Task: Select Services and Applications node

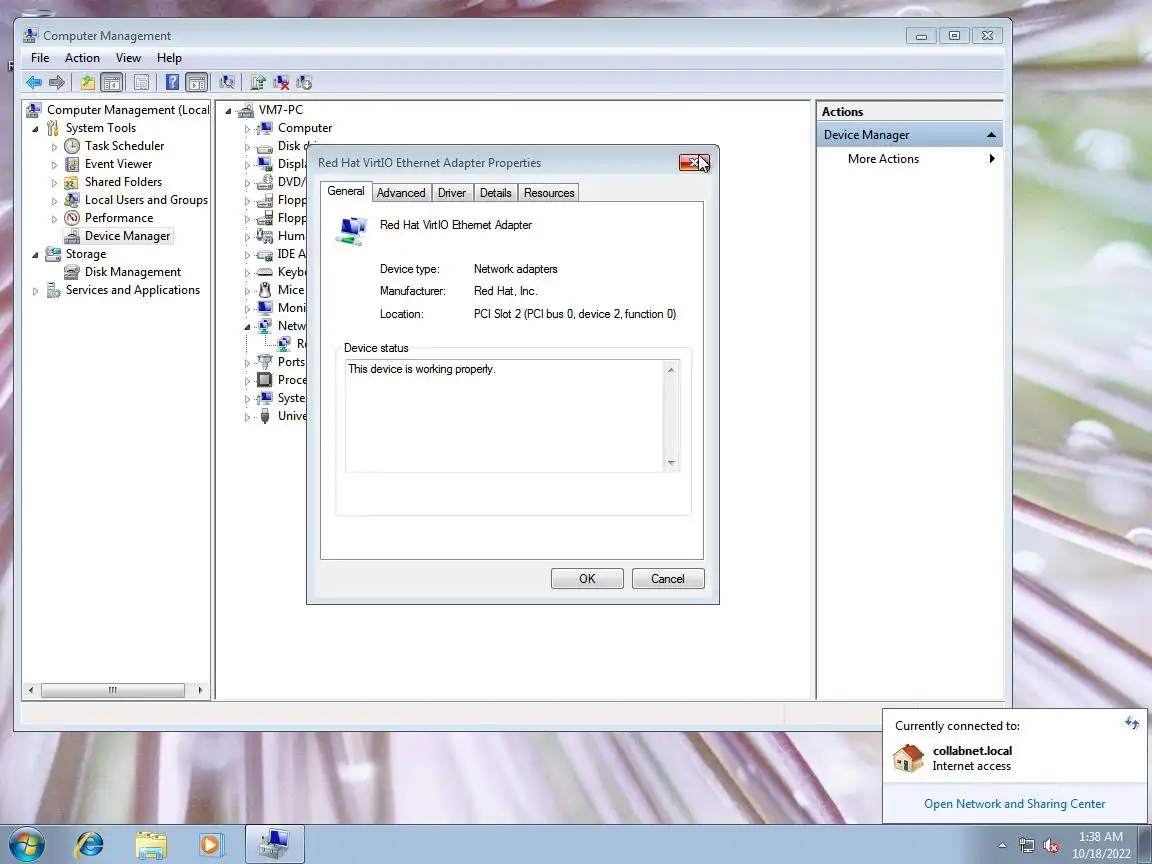Action: [132, 289]
